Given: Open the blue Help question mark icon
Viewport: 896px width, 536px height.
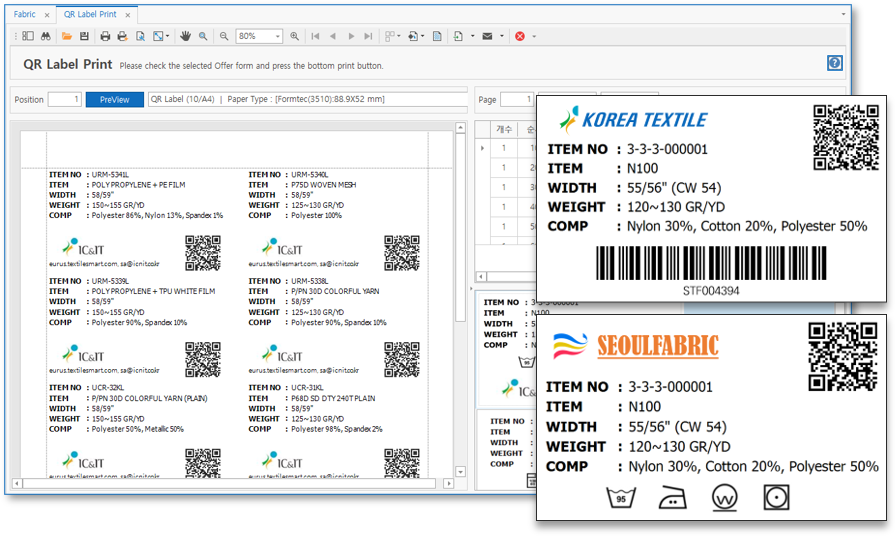Looking at the screenshot, I should (834, 63).
